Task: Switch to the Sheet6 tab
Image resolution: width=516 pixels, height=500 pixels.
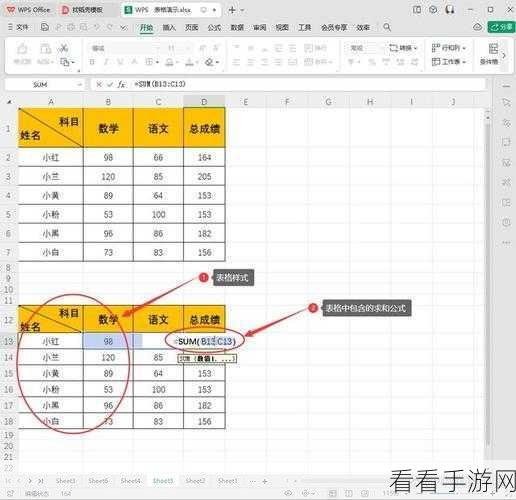Action: 98,481
